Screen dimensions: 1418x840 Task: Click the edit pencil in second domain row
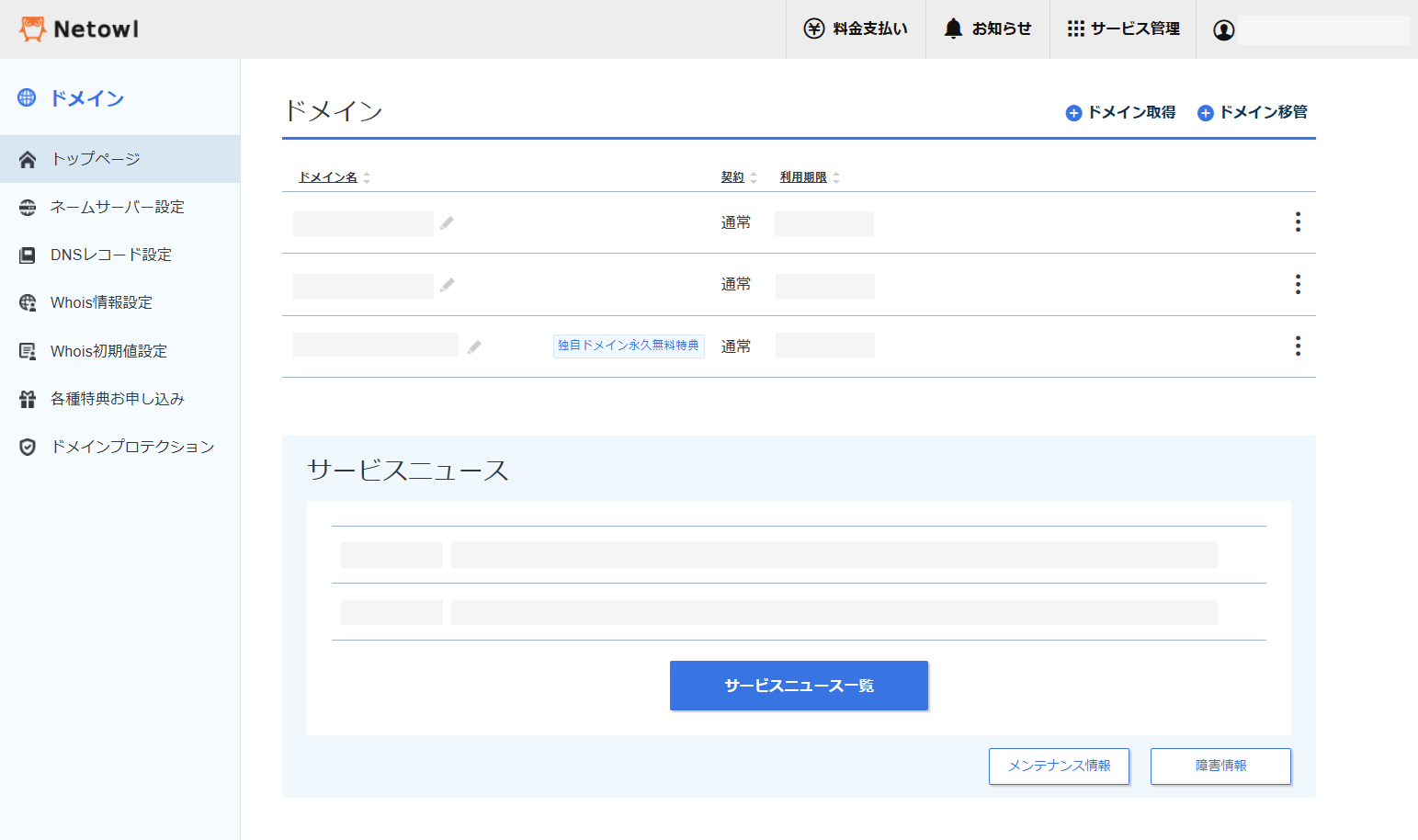[448, 285]
